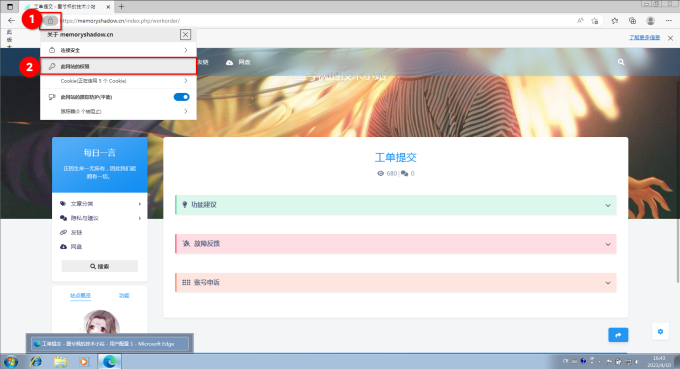
Task: Expand the 连接安全 row chevron
Action: pyautogui.click(x=186, y=50)
